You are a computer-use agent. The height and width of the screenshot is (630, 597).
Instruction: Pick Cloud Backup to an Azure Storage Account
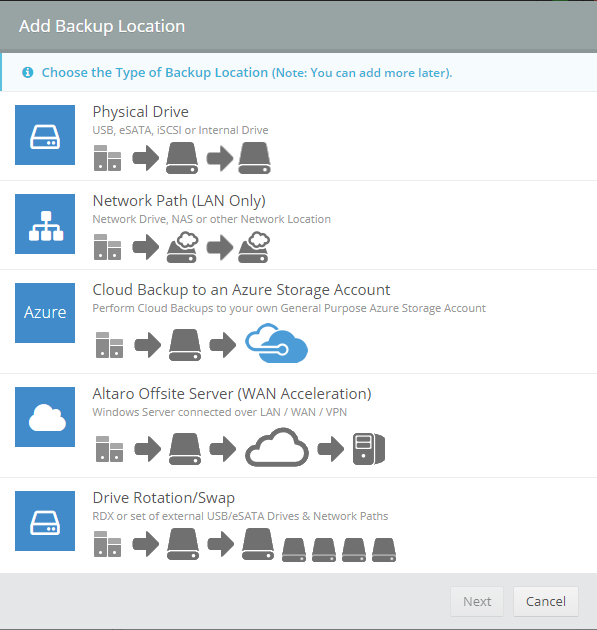tap(241, 290)
